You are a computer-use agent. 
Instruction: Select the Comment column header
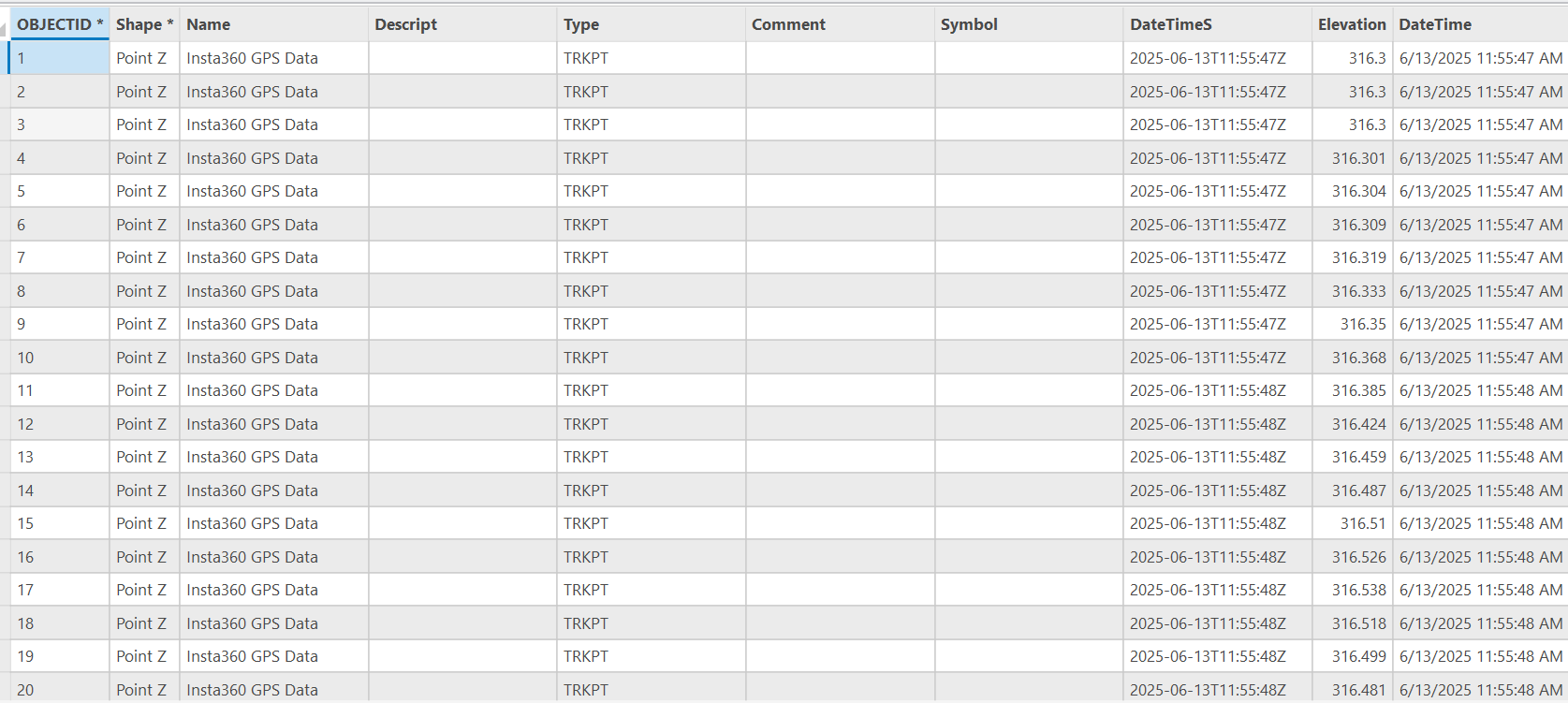(841, 24)
